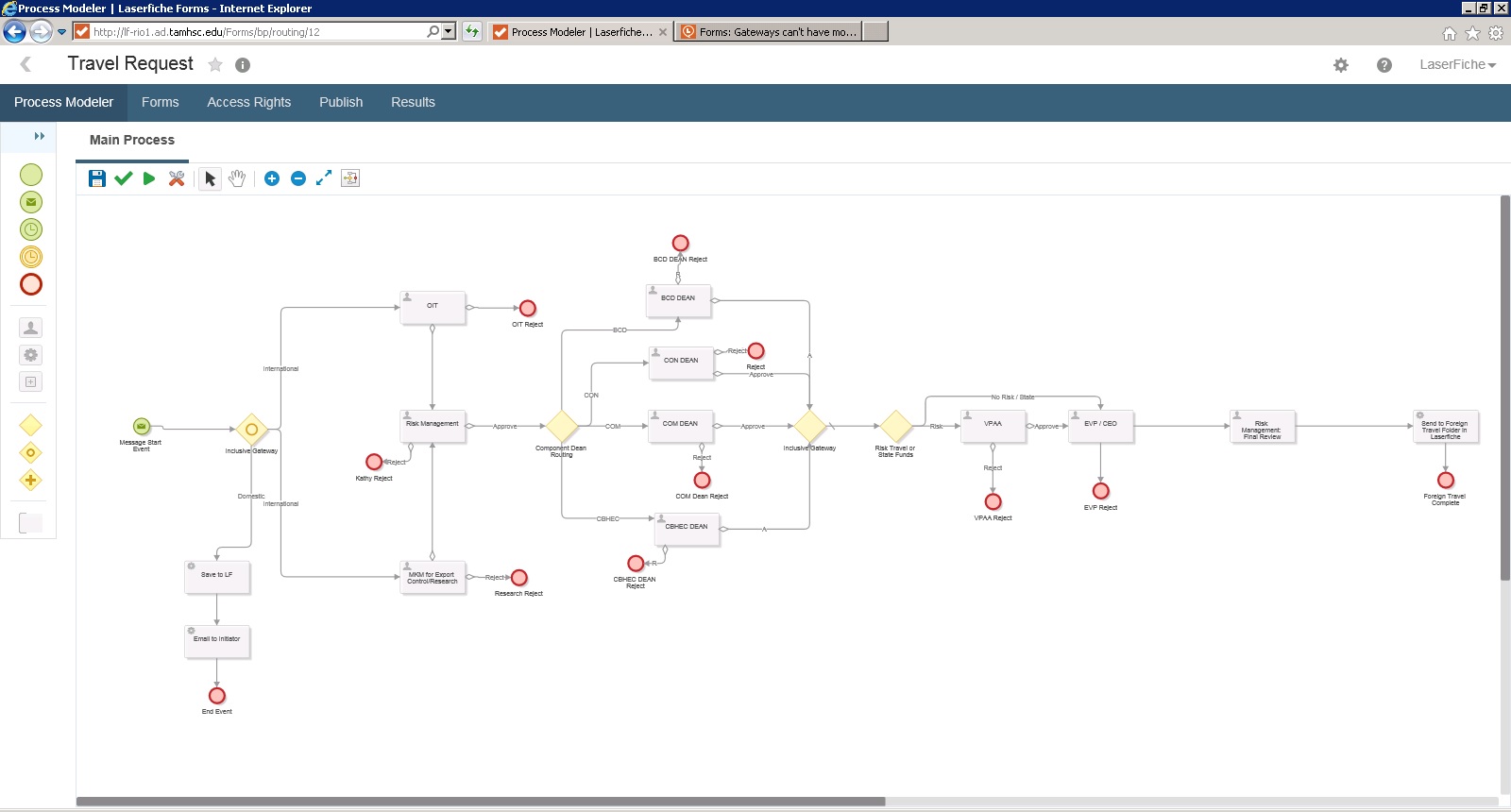Start the process with the green play icon
Viewport: 1511px width, 812px height.
coord(149,178)
